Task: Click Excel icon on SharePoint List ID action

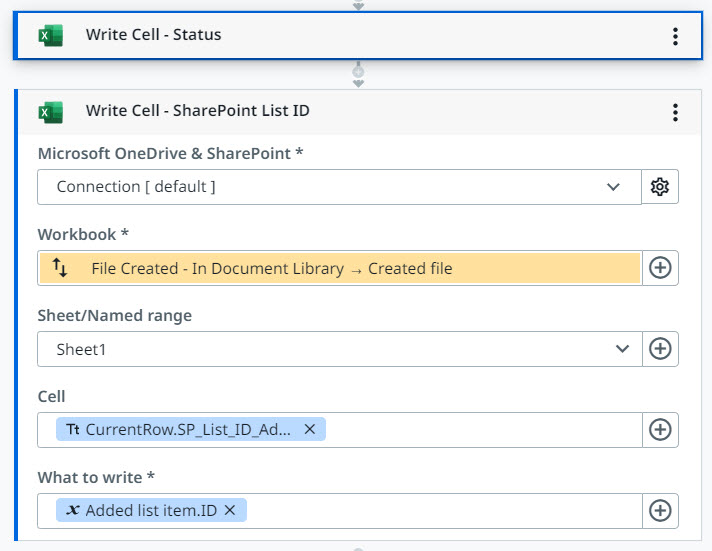Action: coord(50,111)
